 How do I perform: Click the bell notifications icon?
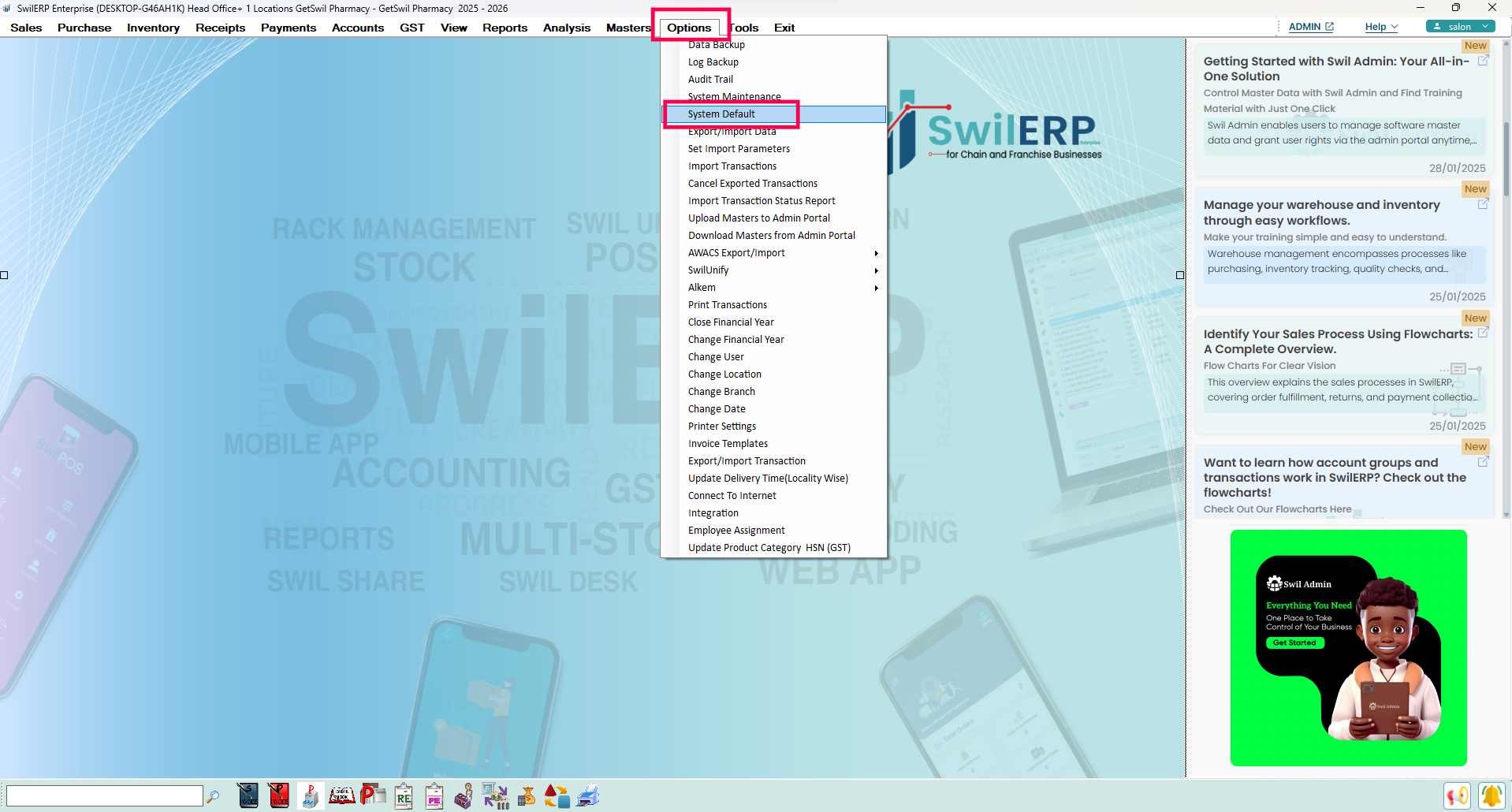coord(1491,795)
